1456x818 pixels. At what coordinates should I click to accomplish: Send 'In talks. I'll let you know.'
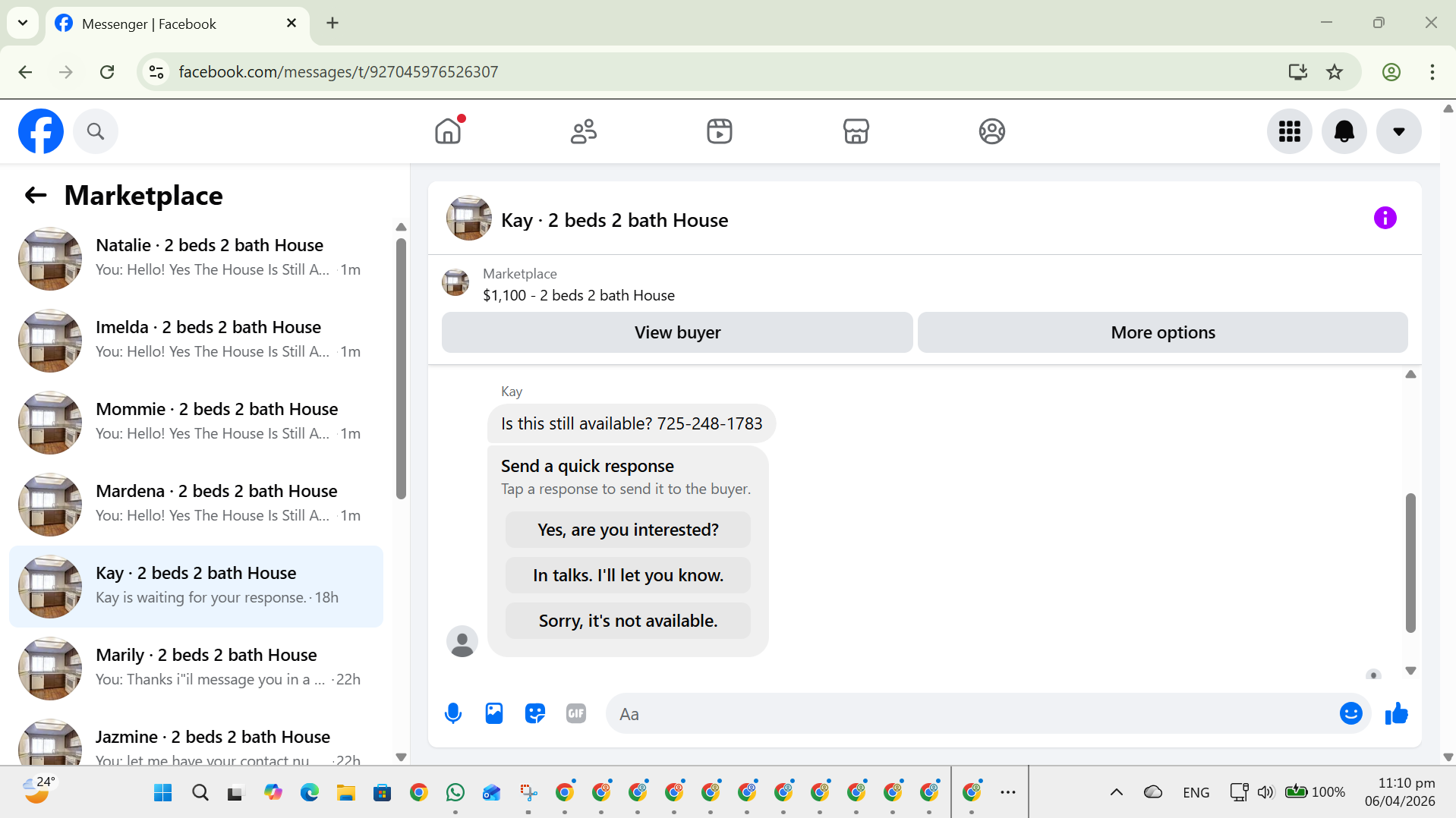pyautogui.click(x=628, y=575)
